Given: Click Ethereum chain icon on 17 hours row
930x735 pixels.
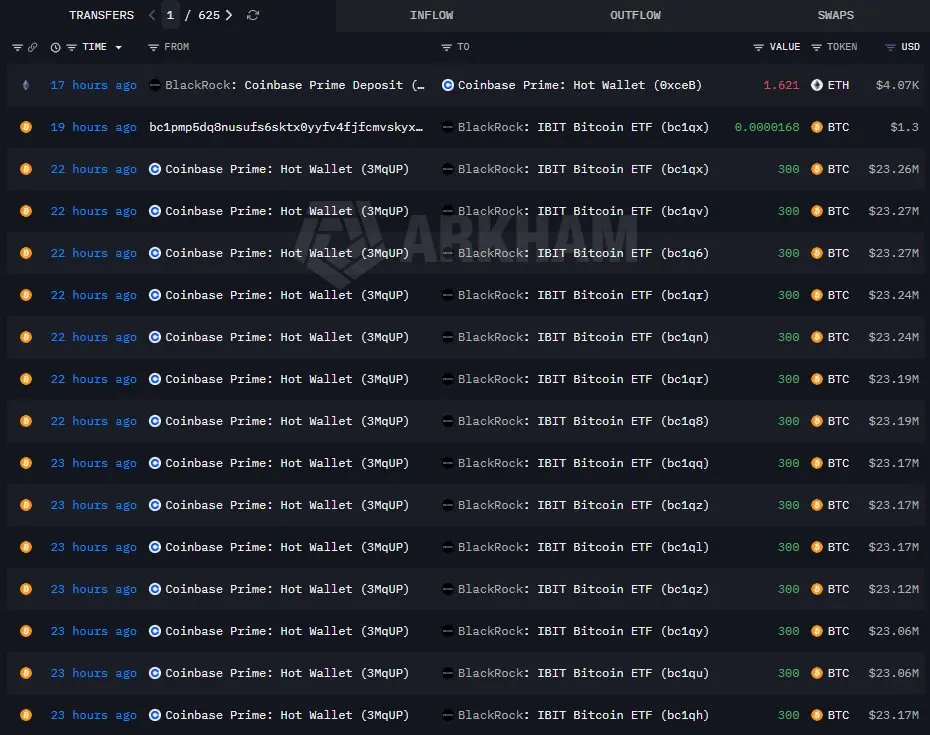Looking at the screenshot, I should point(26,85).
